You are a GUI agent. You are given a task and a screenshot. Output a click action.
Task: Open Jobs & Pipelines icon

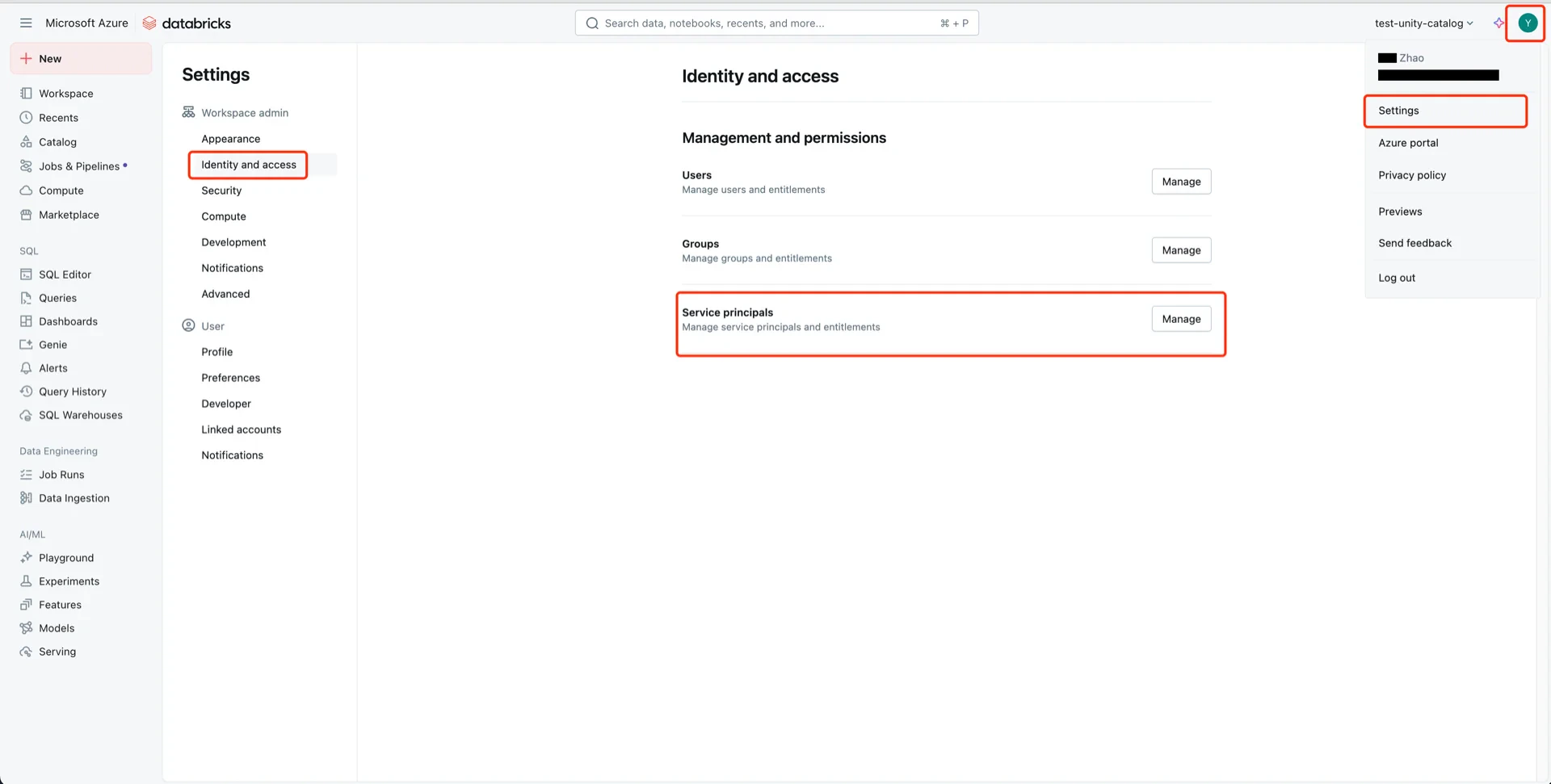tap(26, 166)
